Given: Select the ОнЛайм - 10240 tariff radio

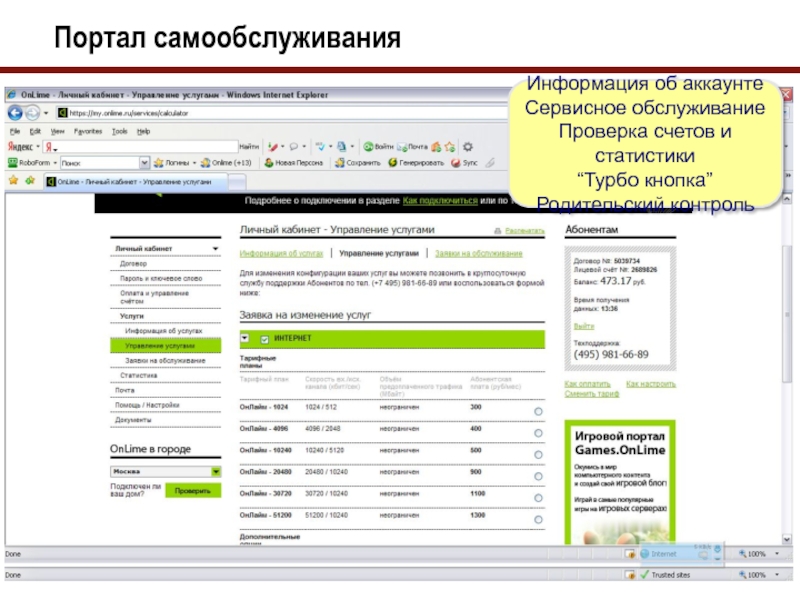Looking at the screenshot, I should coord(538,455).
